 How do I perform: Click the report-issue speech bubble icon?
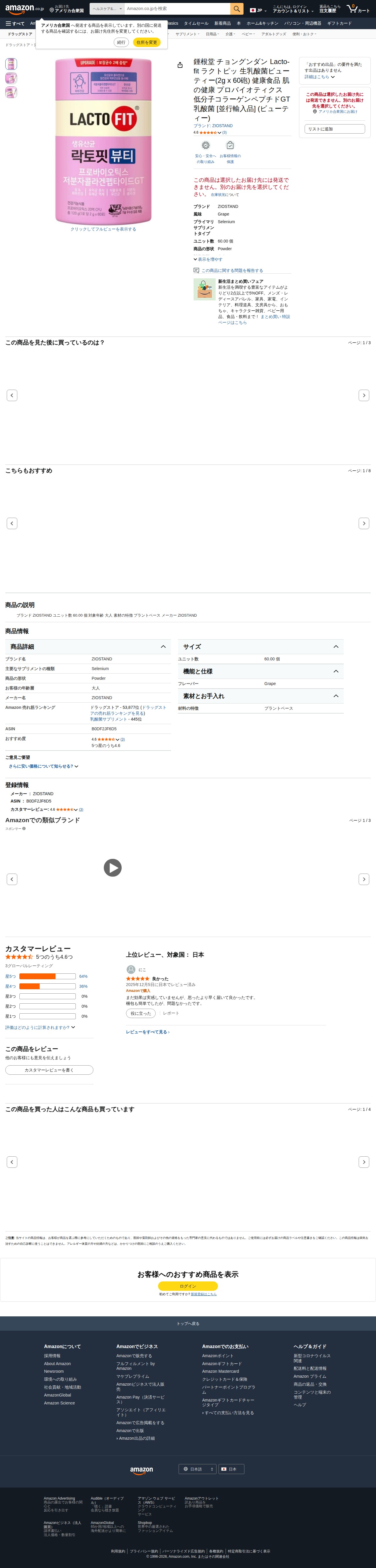click(196, 270)
